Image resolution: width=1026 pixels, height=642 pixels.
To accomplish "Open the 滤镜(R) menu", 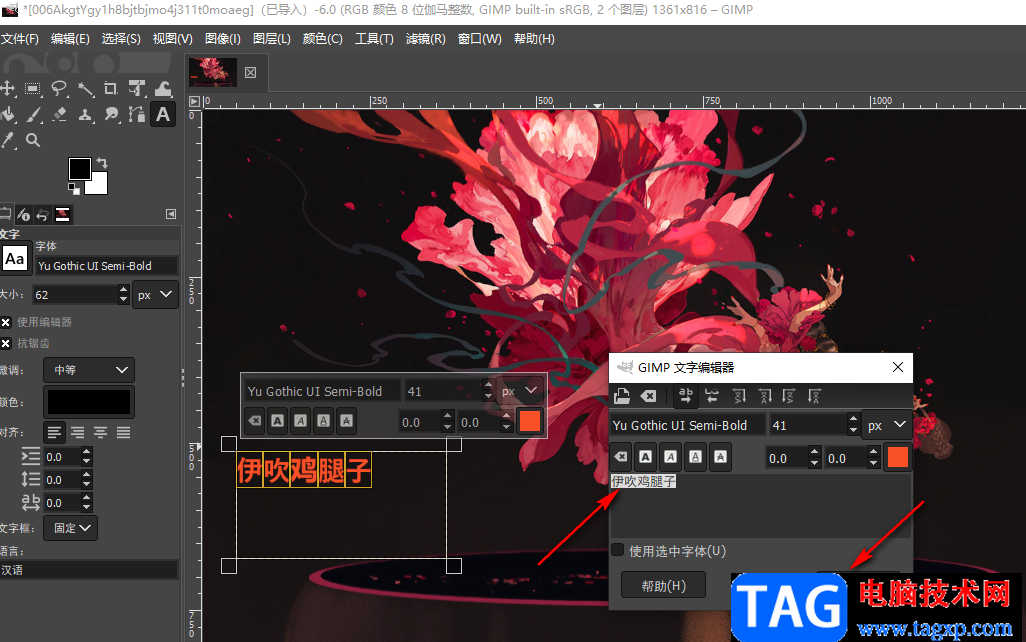I will pyautogui.click(x=425, y=39).
